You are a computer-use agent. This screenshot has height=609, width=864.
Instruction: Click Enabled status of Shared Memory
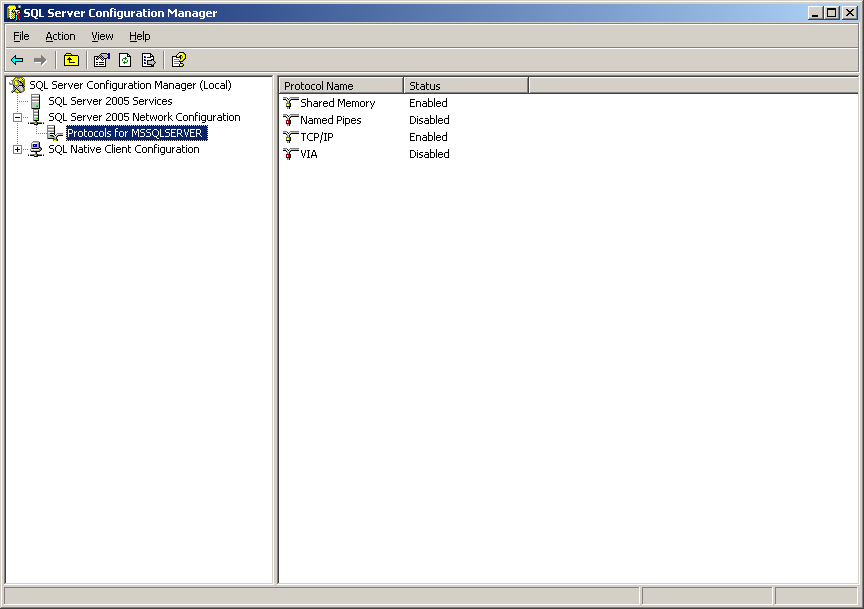click(428, 103)
